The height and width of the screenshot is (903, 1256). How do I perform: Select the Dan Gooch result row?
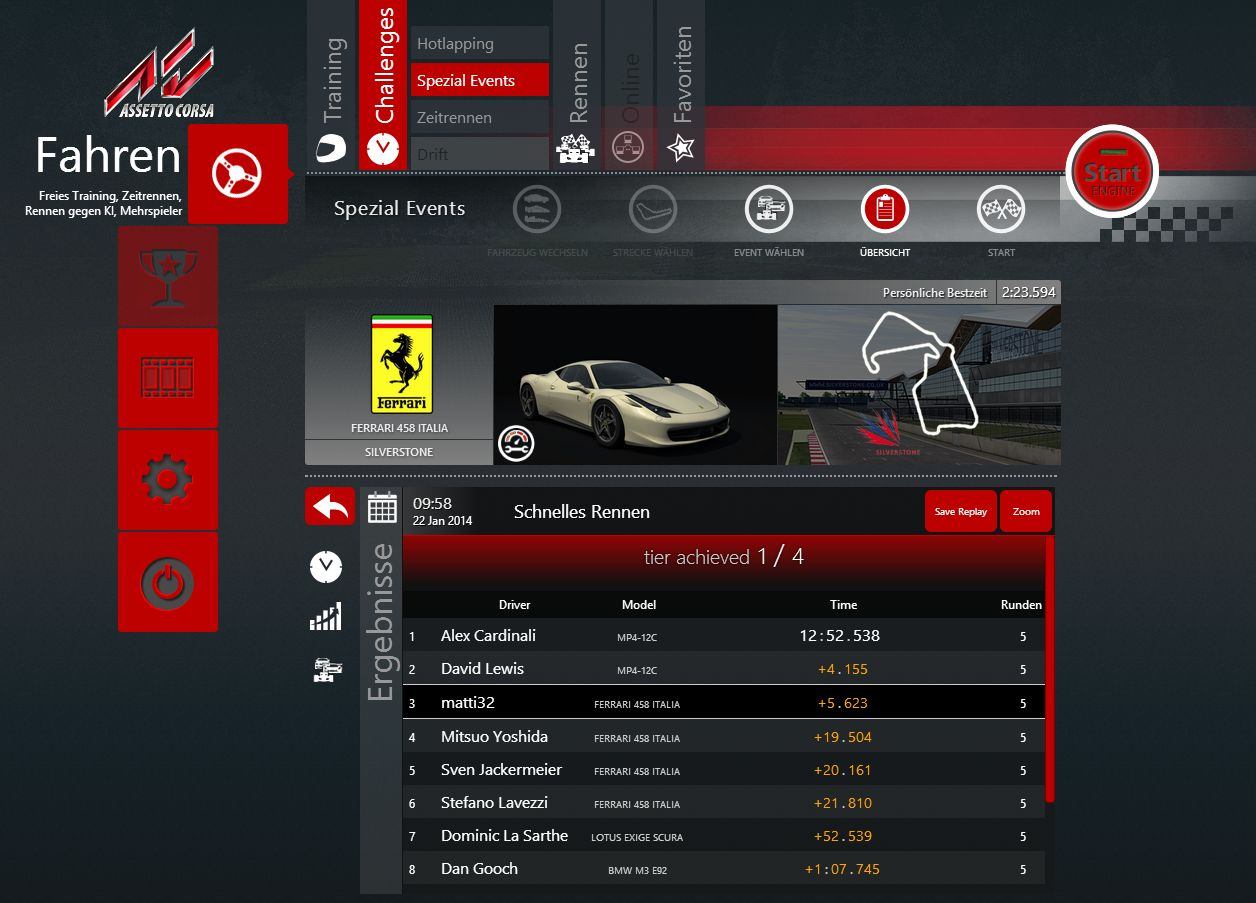point(724,869)
